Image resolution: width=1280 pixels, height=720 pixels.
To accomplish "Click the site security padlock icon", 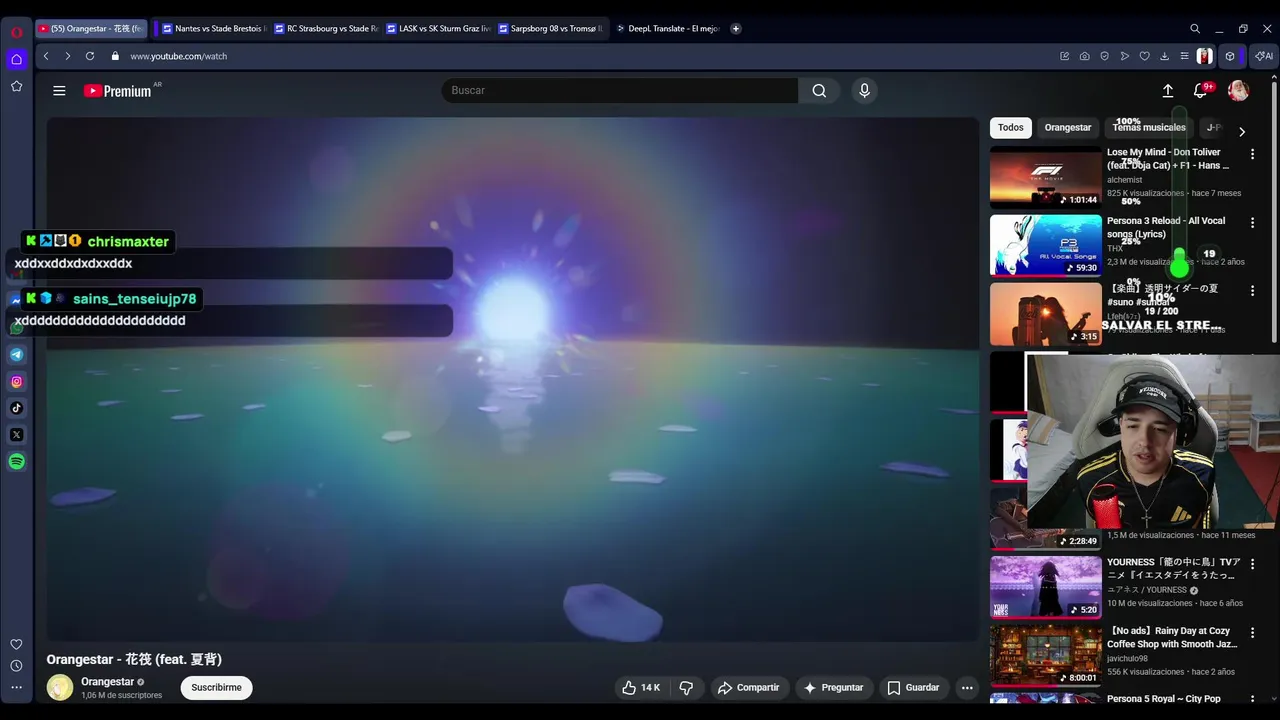I will 115,56.
